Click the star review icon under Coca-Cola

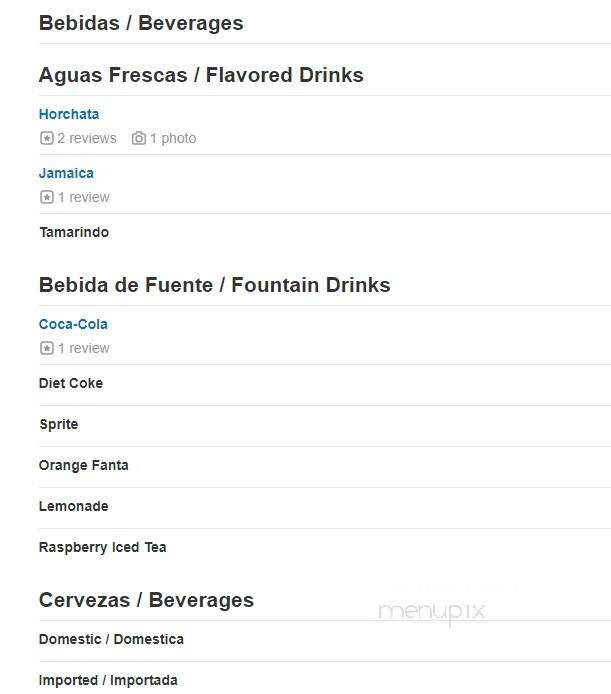point(46,348)
